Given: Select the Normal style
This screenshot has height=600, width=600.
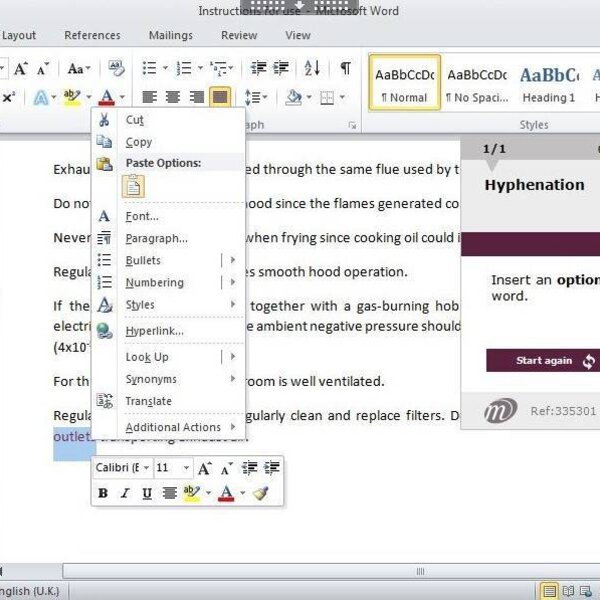Looking at the screenshot, I should [x=404, y=82].
